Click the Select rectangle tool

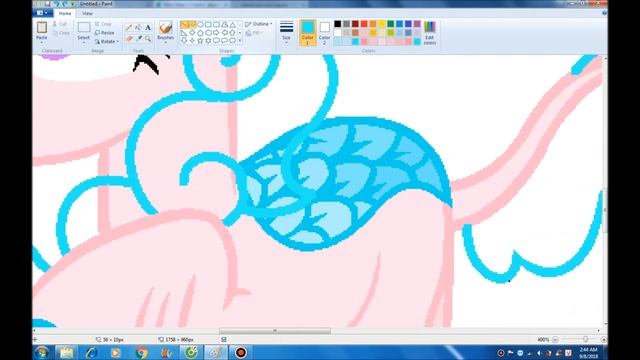(x=84, y=27)
